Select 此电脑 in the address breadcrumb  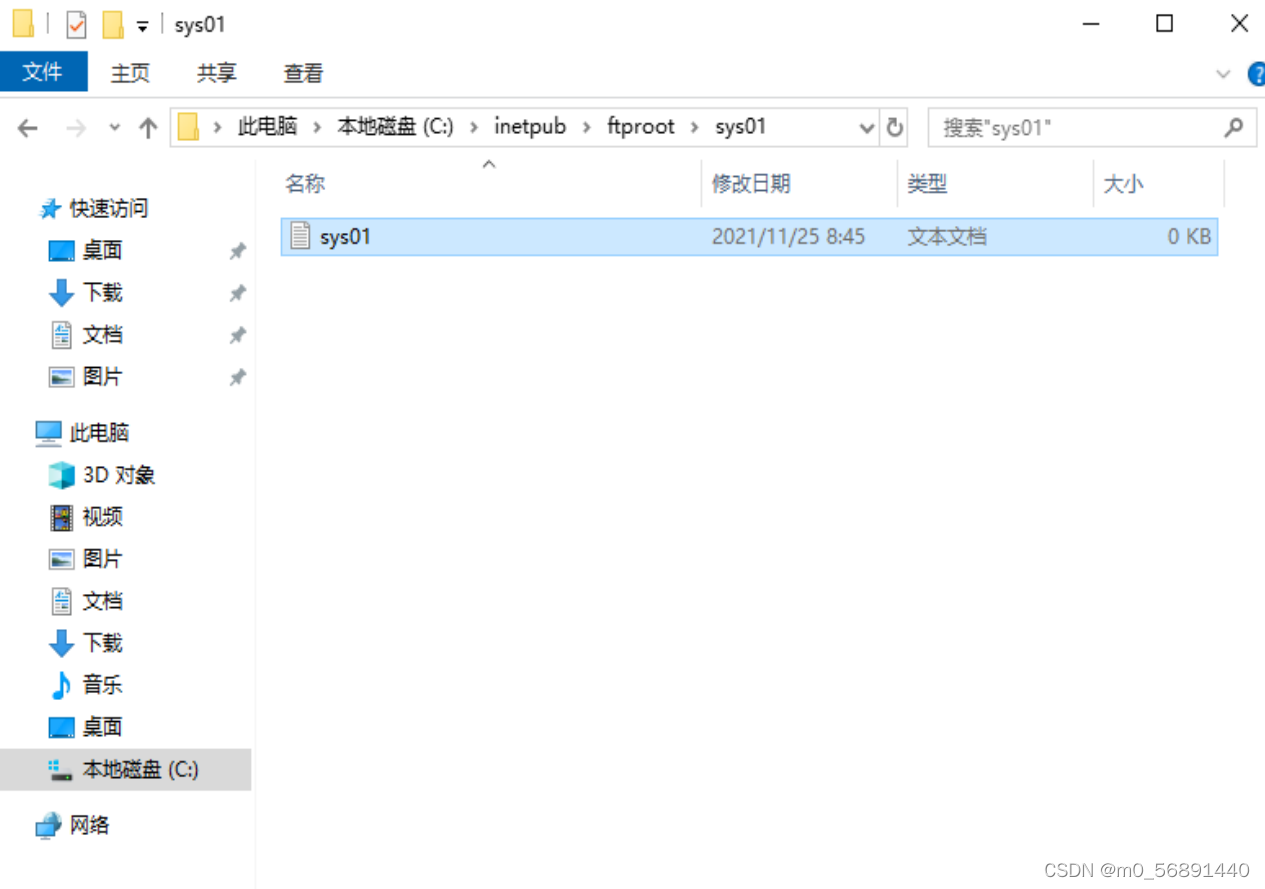(268, 127)
